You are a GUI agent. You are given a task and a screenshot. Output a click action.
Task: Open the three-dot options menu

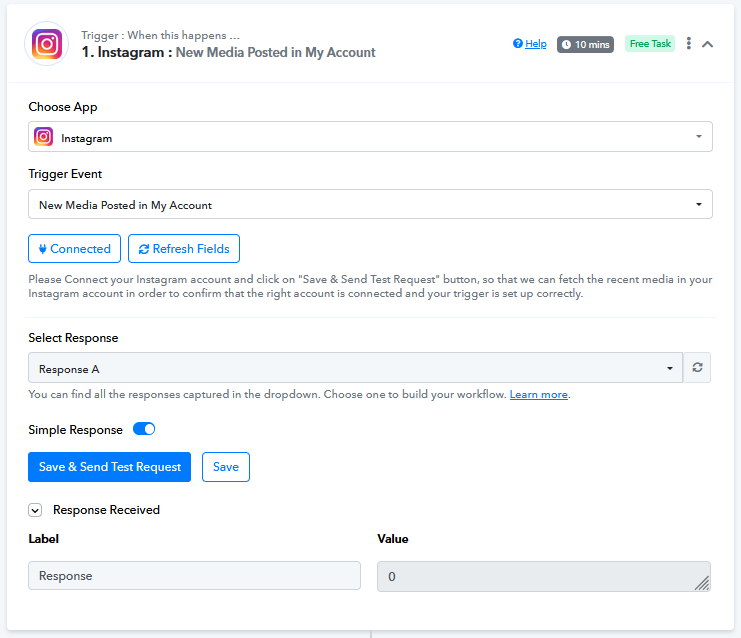point(689,43)
